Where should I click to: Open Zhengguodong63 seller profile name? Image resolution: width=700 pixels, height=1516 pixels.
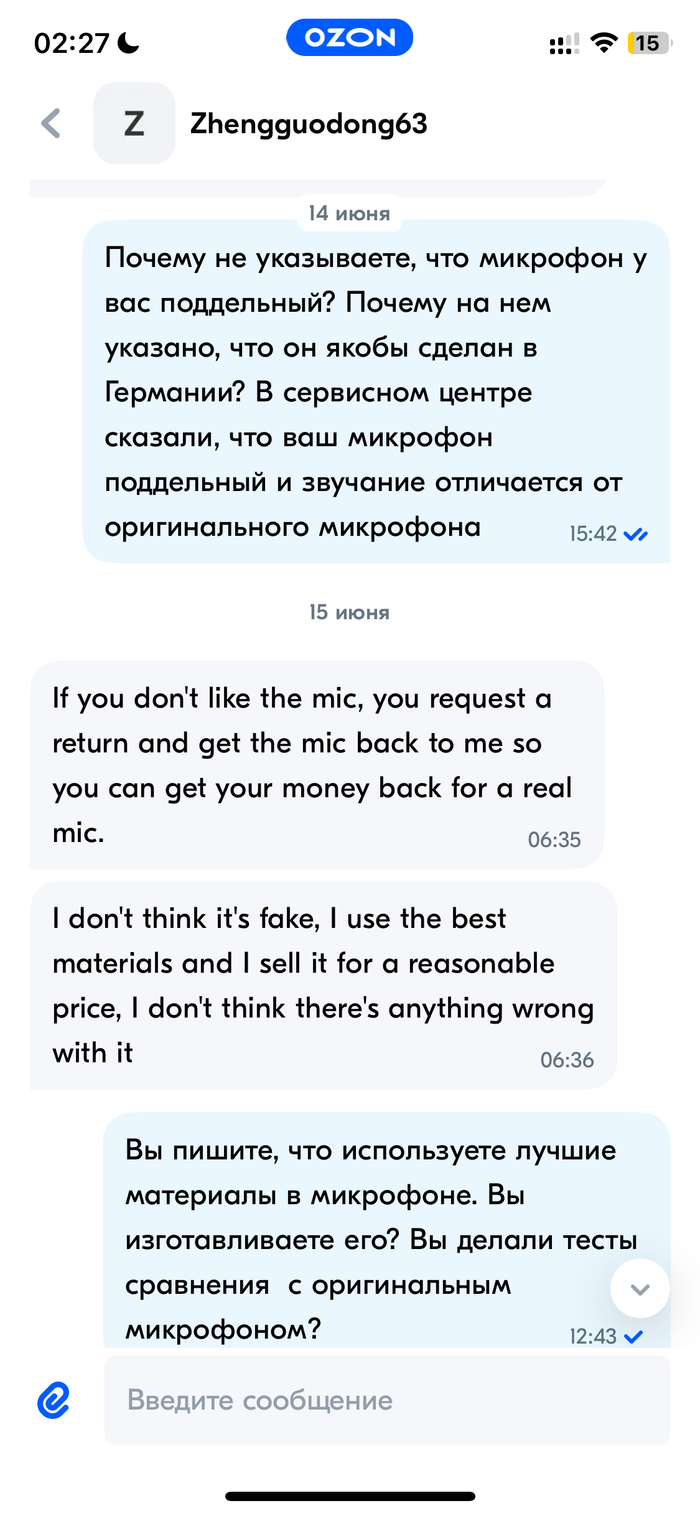[308, 125]
